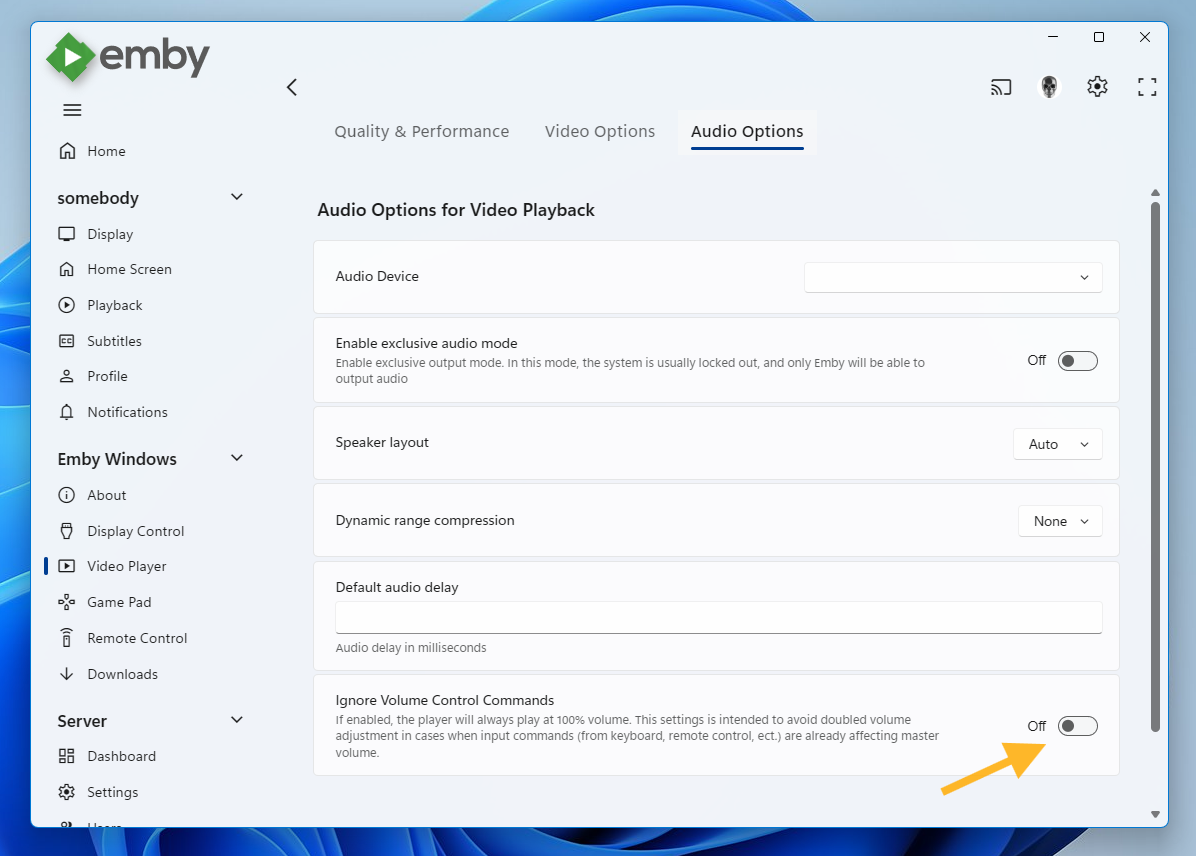Toggle fullscreen mode icon
Image resolution: width=1196 pixels, height=856 pixels.
(x=1146, y=87)
